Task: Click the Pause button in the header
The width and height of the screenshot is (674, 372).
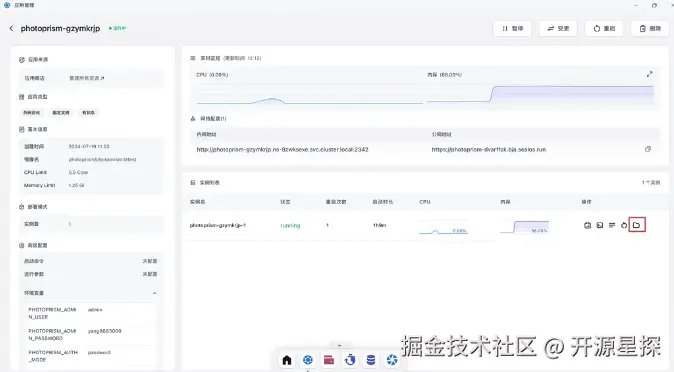Action: [512, 28]
